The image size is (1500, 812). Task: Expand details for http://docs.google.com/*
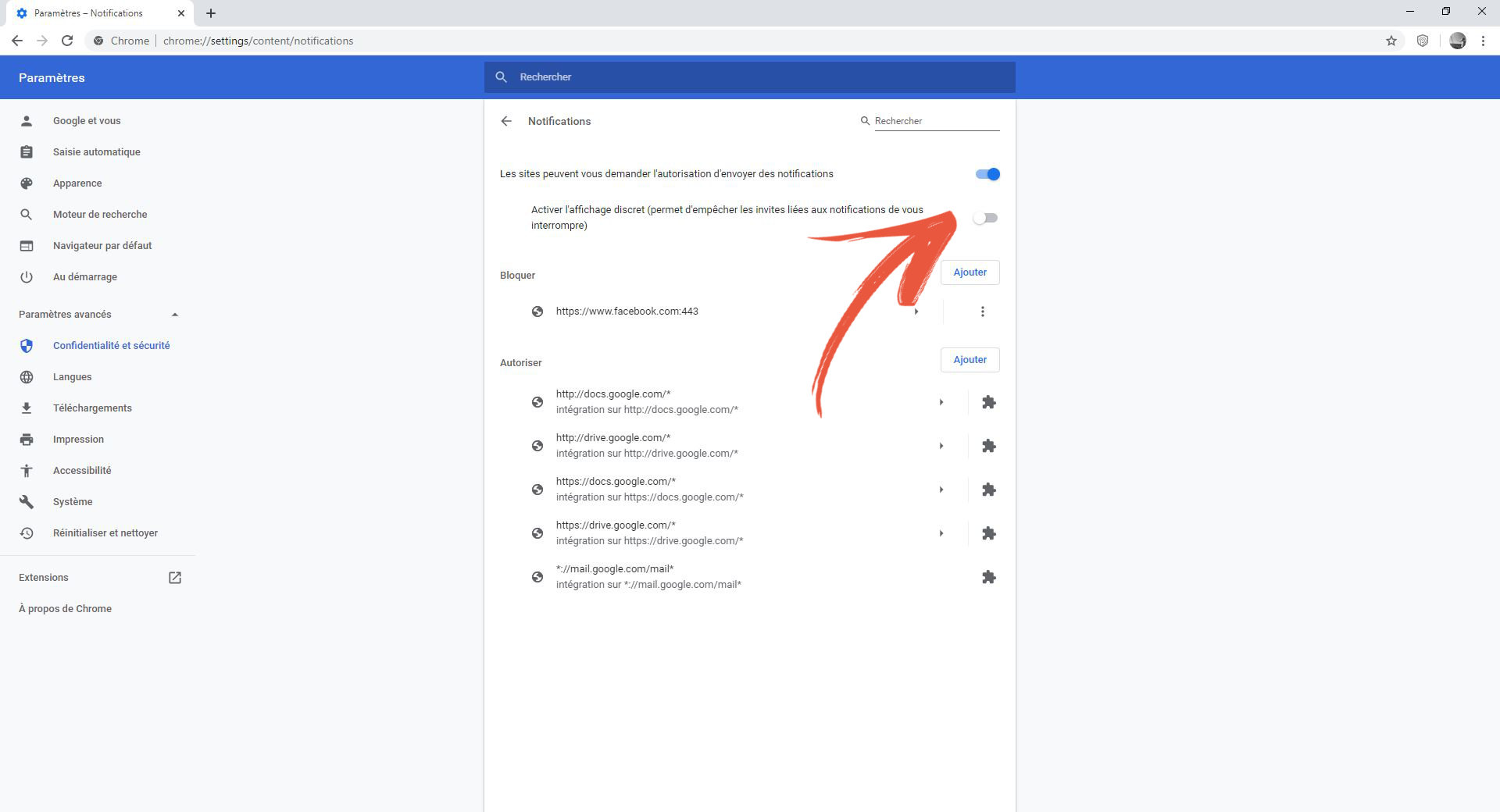pyautogui.click(x=941, y=402)
